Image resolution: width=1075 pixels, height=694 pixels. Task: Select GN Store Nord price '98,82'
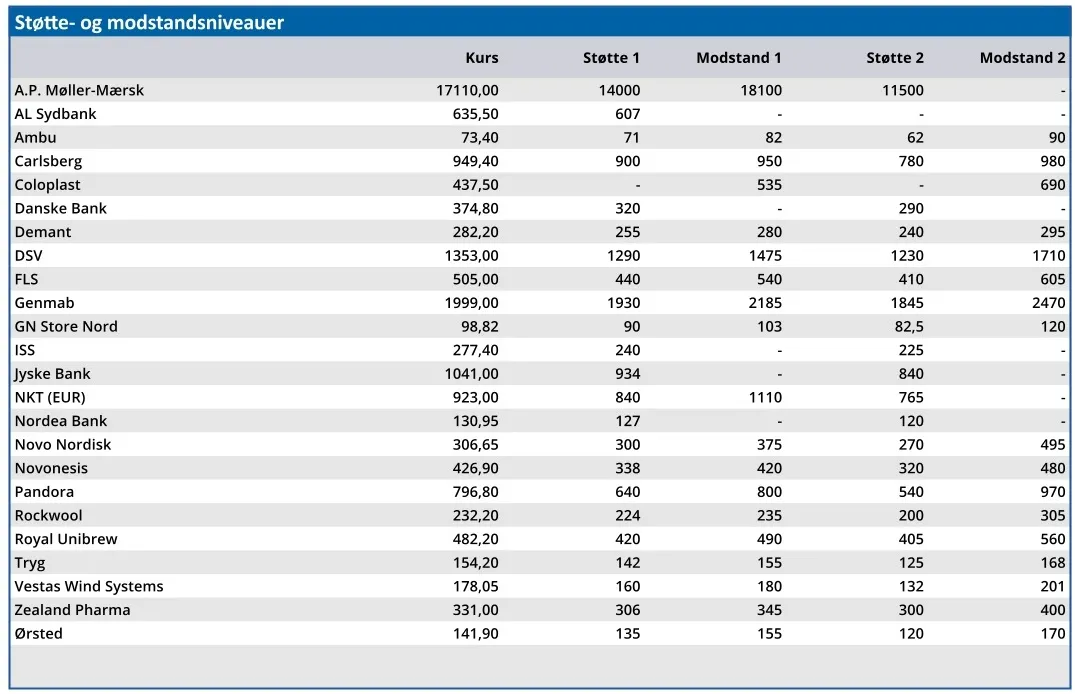[479, 326]
